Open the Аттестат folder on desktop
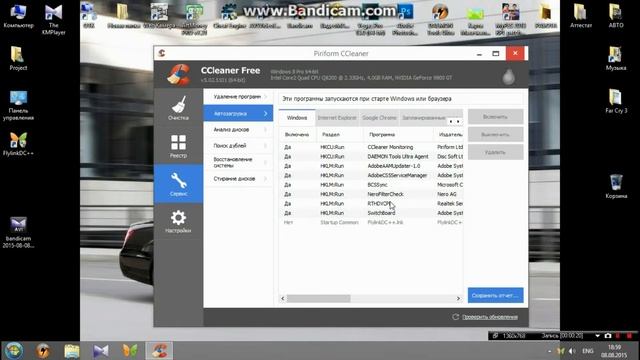Image resolution: width=640 pixels, height=360 pixels. 581,16
